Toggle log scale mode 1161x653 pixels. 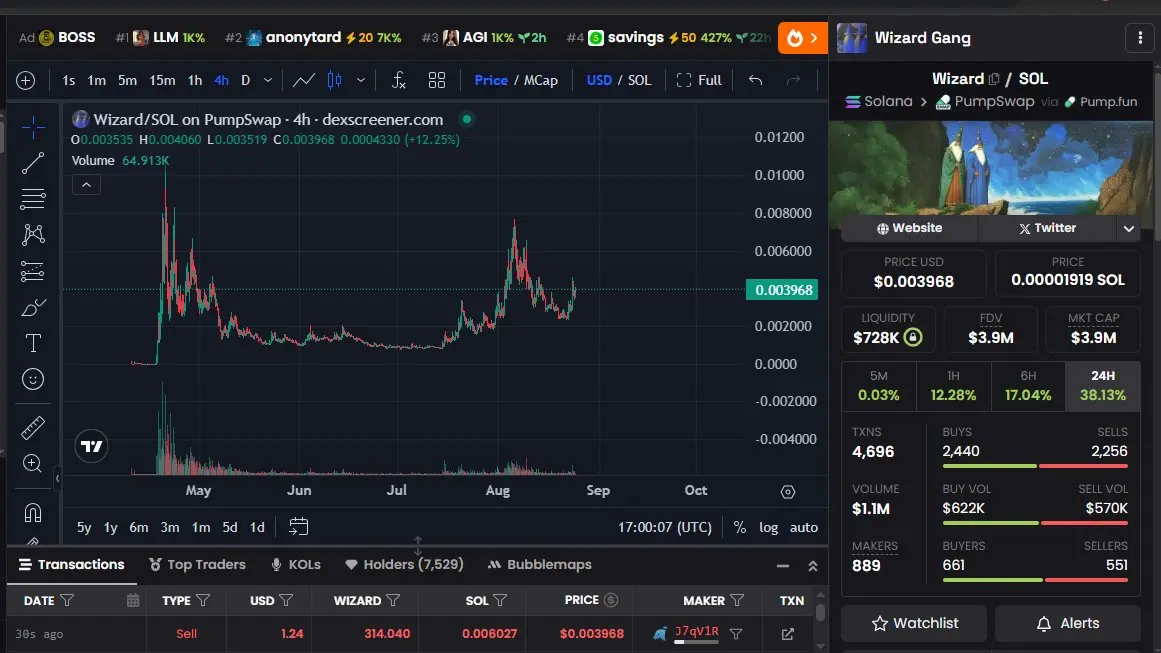(x=769, y=527)
